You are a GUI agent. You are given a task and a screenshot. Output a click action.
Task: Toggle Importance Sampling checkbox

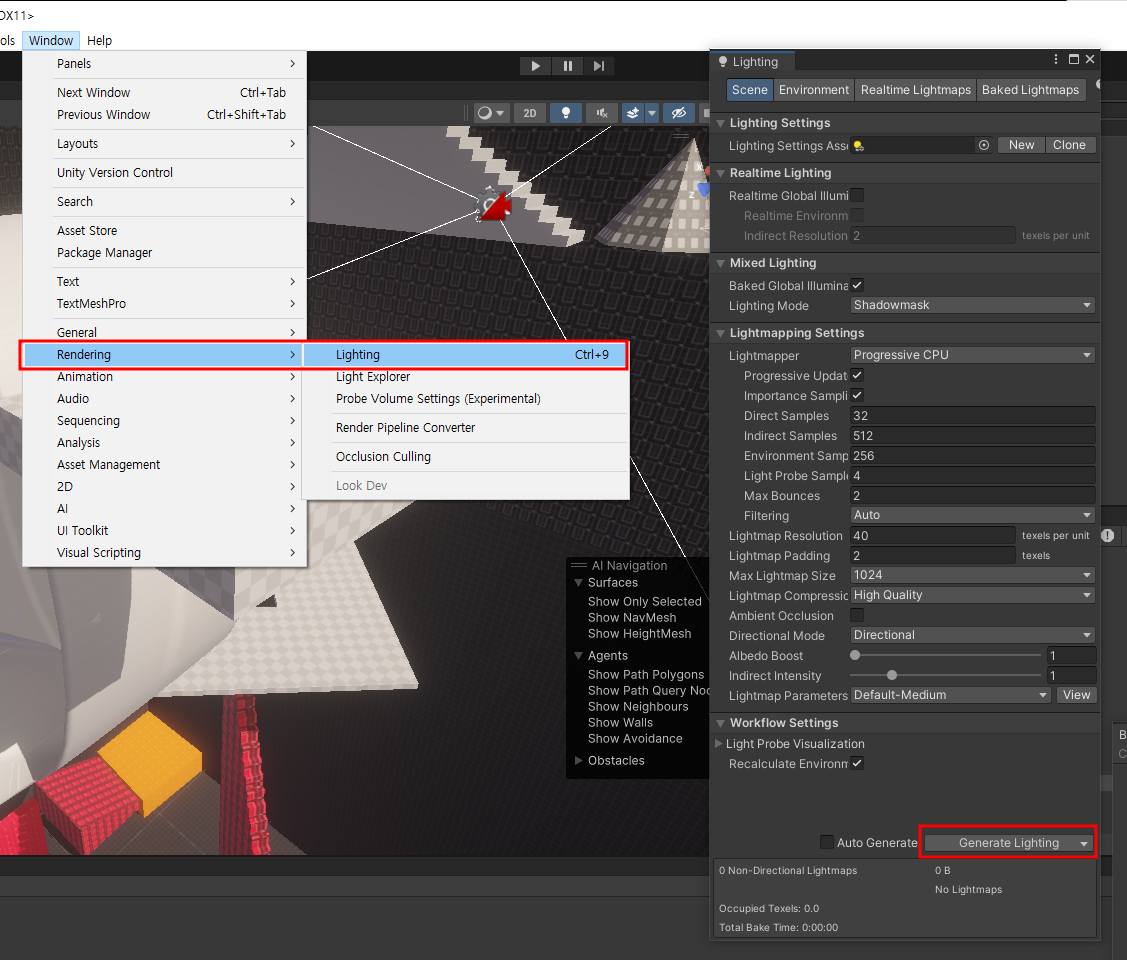tap(857, 395)
